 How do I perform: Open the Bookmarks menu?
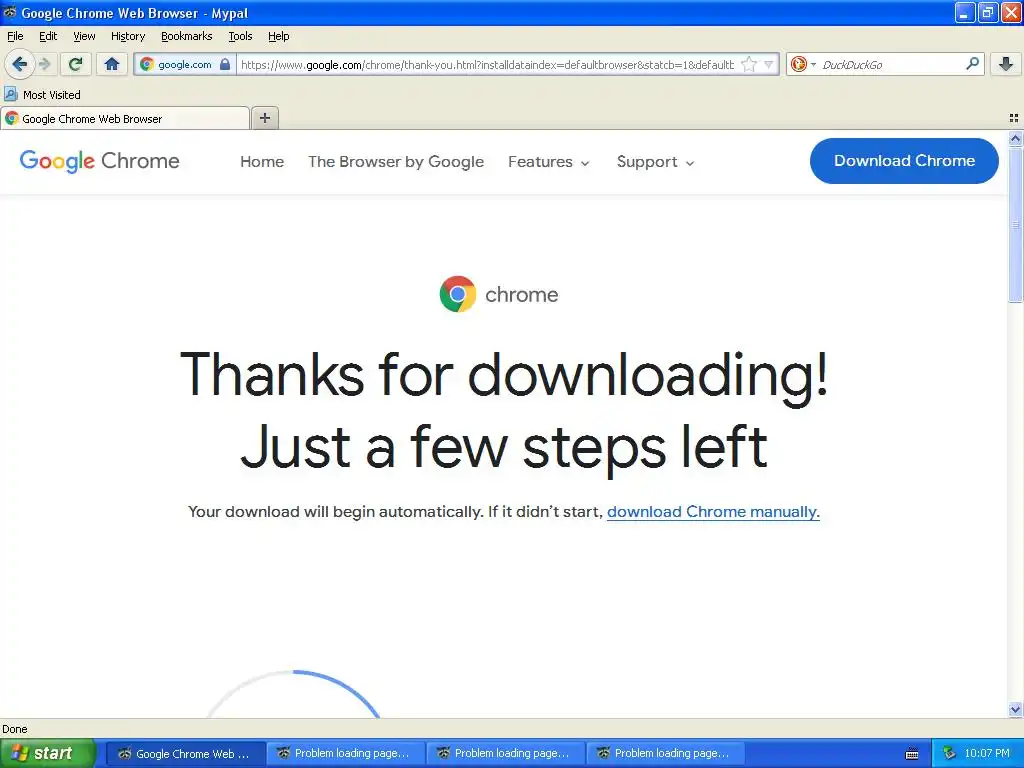187,36
